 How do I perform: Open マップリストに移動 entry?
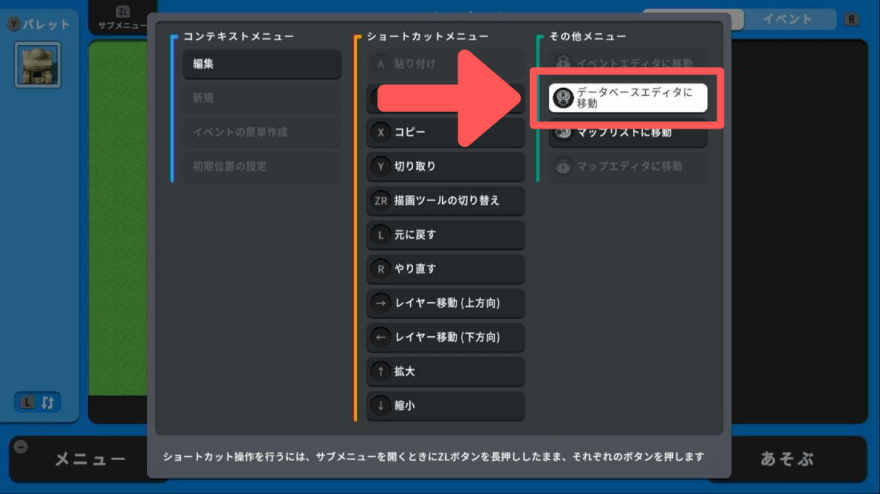pos(627,134)
